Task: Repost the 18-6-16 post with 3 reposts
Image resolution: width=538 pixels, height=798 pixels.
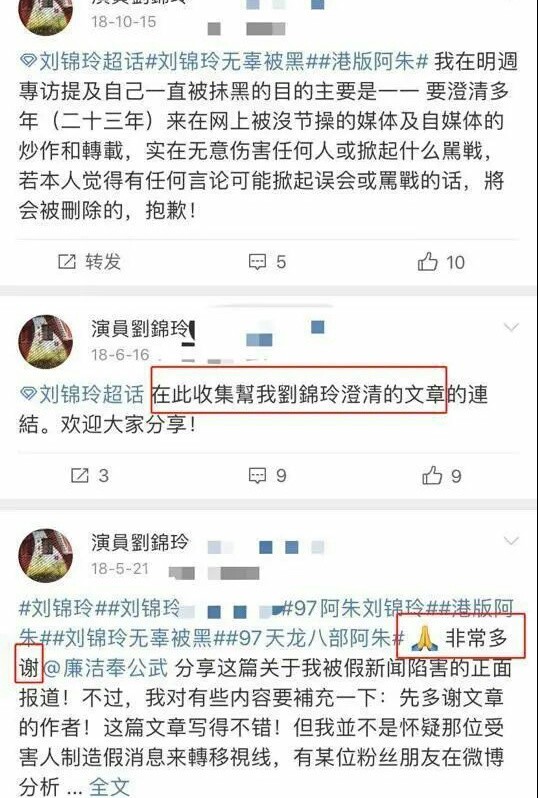Action: [79, 475]
